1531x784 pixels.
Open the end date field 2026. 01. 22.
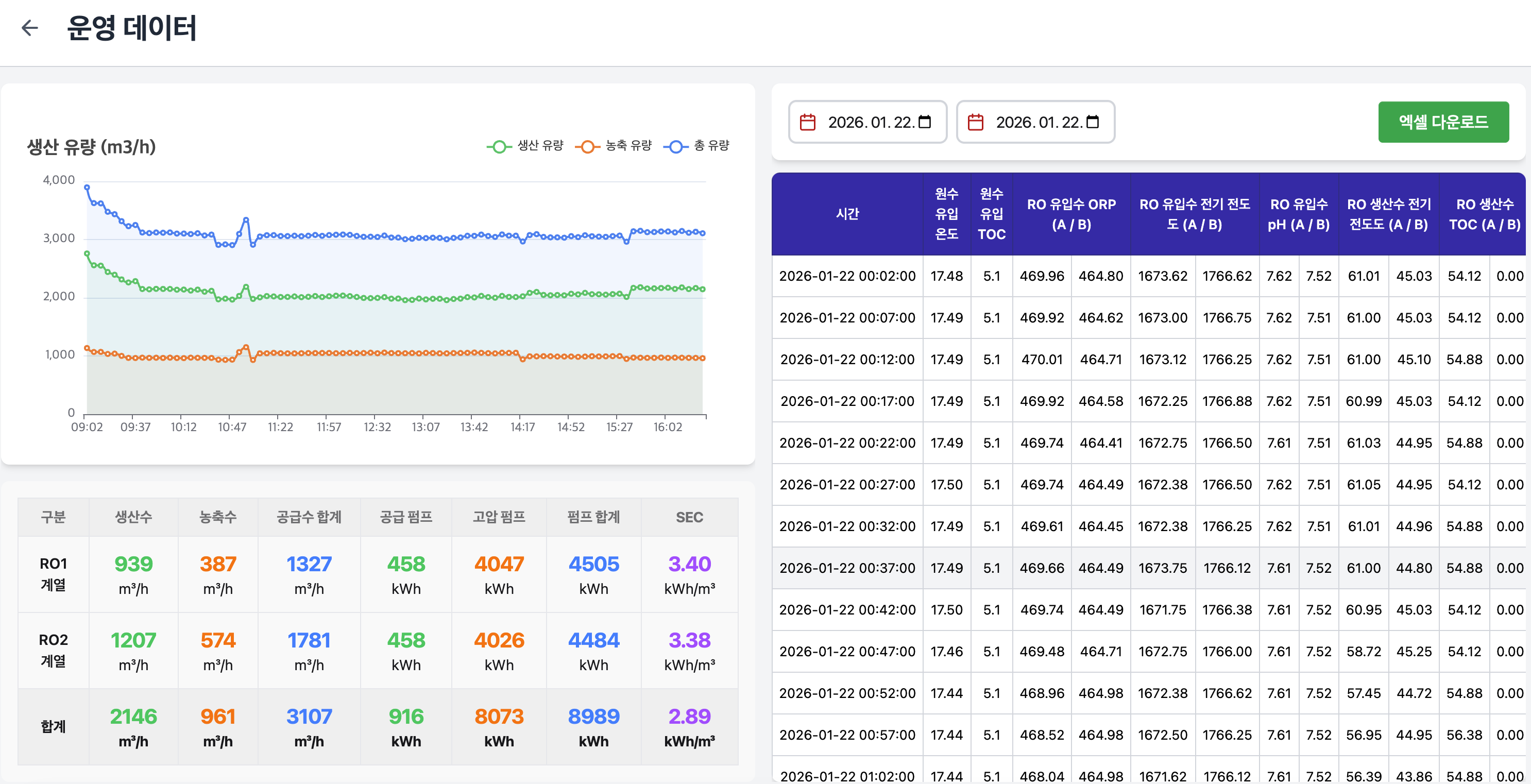click(x=1035, y=122)
